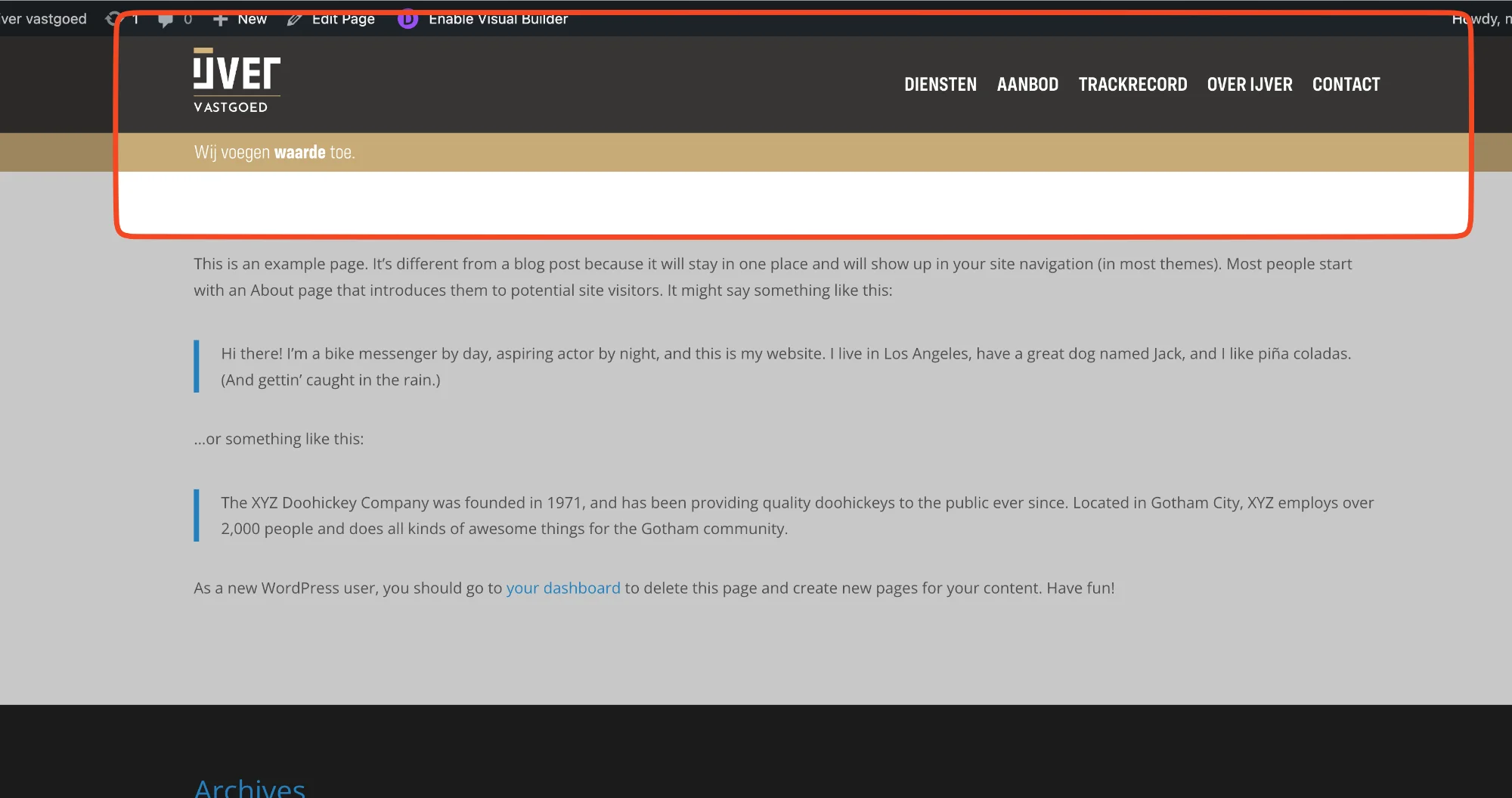The image size is (1512, 798).
Task: Click the Archives heading
Action: click(x=249, y=788)
